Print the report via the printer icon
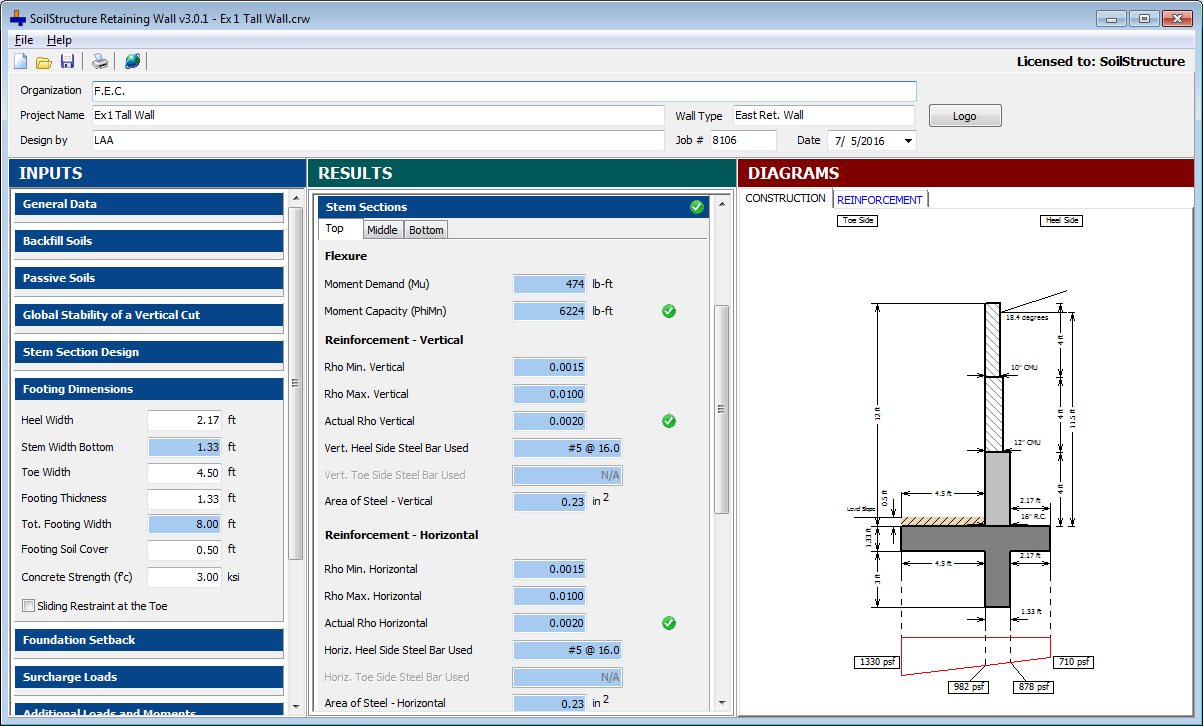Image resolution: width=1203 pixels, height=726 pixels. pyautogui.click(x=98, y=61)
